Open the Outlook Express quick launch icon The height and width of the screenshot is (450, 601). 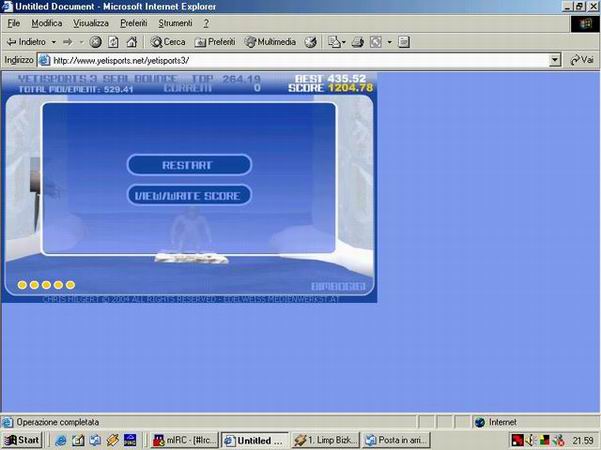(95, 440)
